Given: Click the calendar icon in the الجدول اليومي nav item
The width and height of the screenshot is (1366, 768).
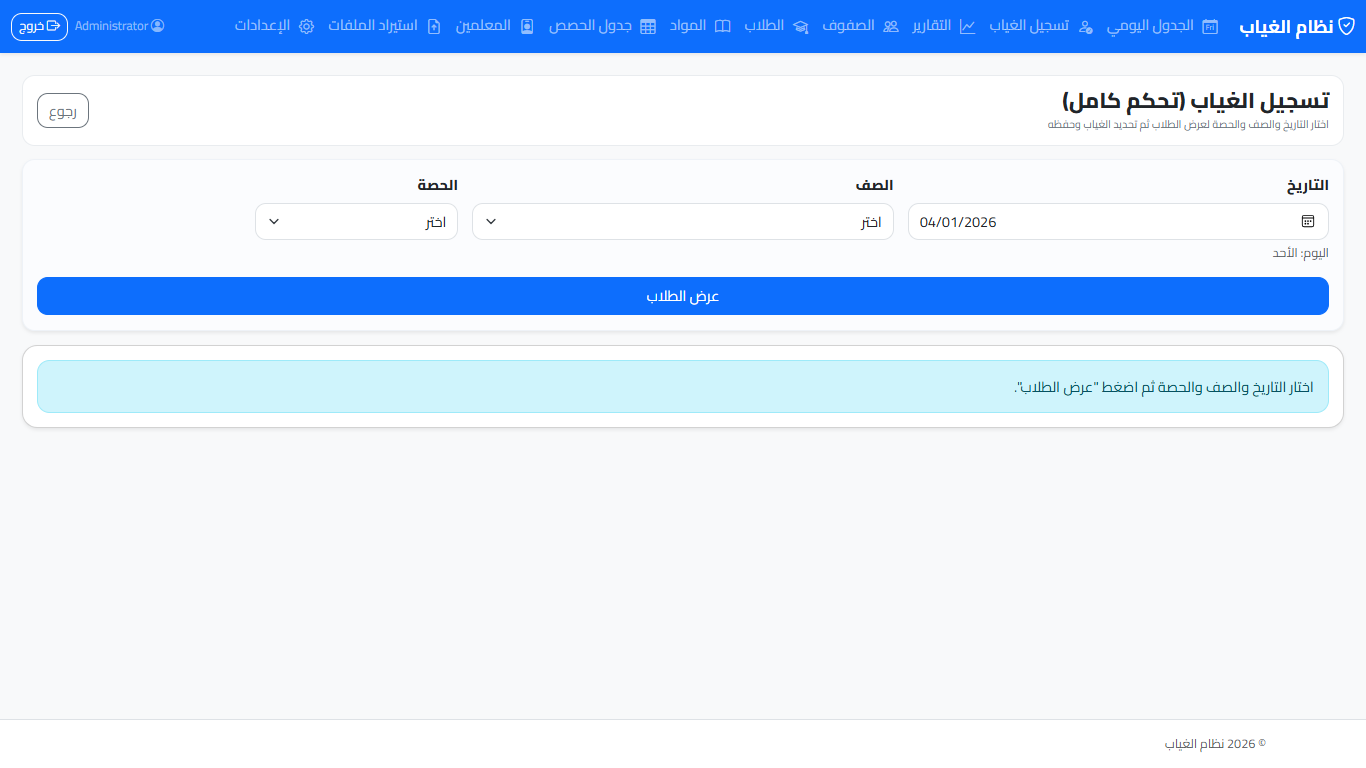Looking at the screenshot, I should pos(1210,26).
